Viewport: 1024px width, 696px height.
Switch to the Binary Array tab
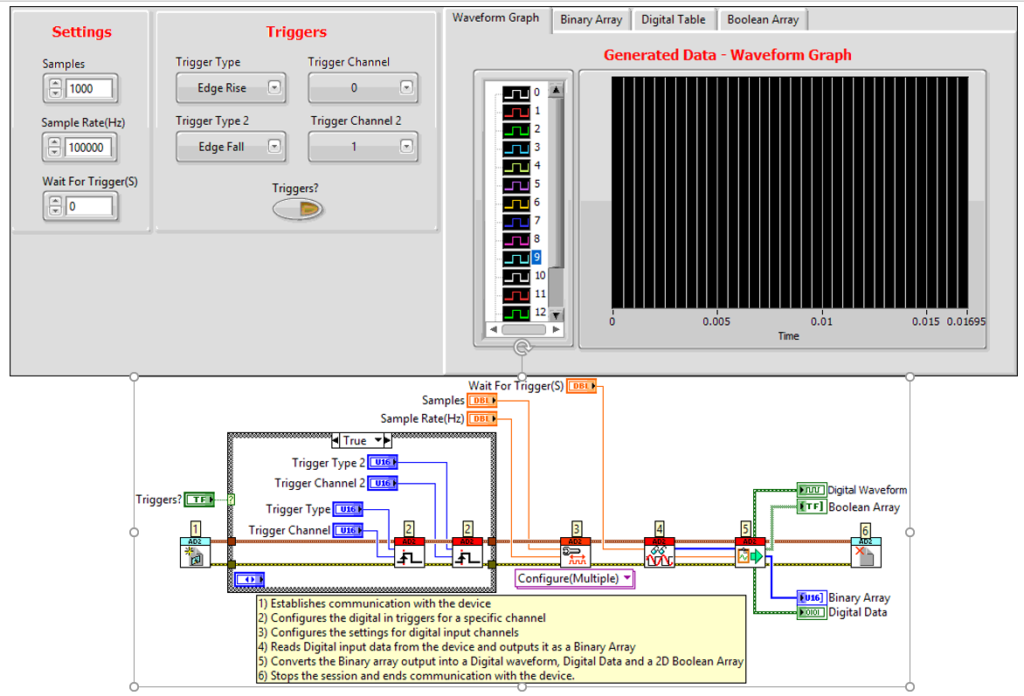tap(590, 19)
